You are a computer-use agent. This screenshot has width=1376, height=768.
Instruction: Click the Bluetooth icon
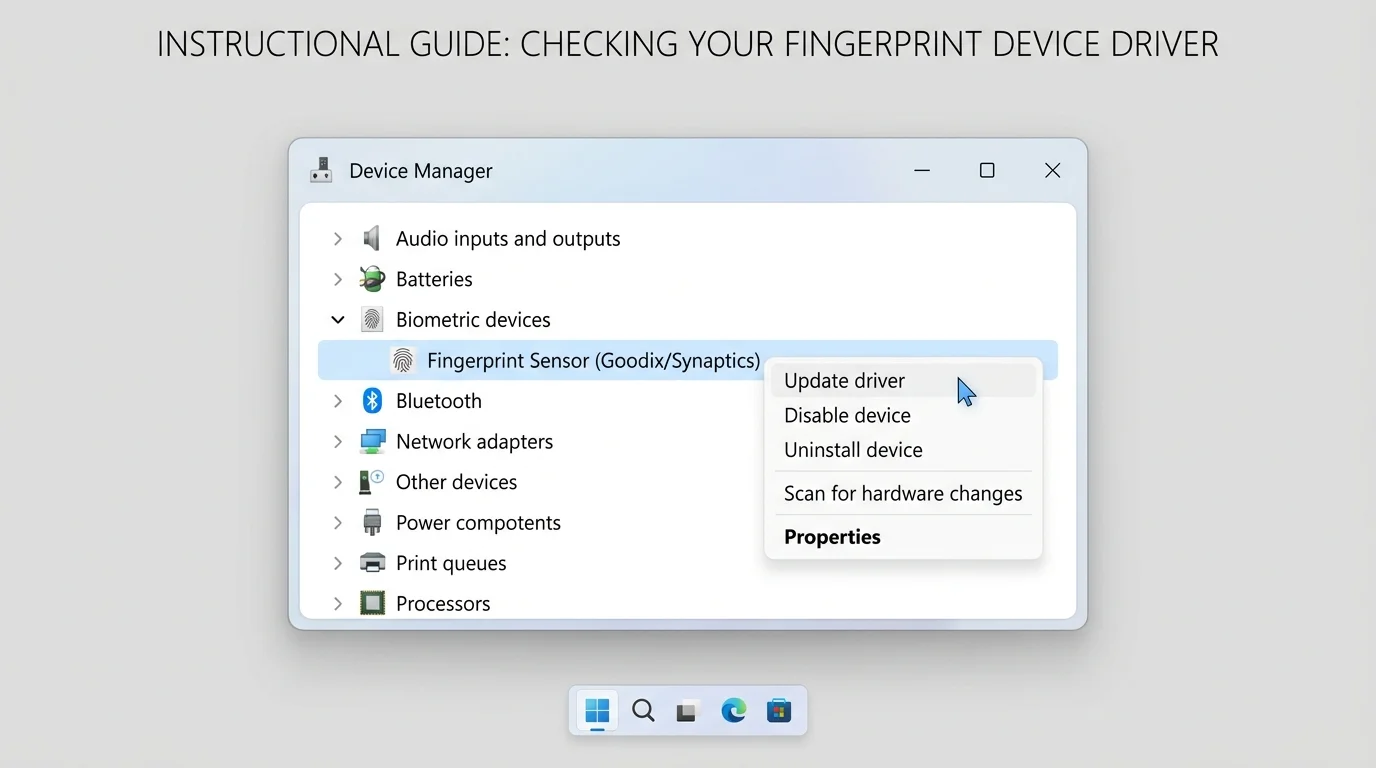click(372, 401)
